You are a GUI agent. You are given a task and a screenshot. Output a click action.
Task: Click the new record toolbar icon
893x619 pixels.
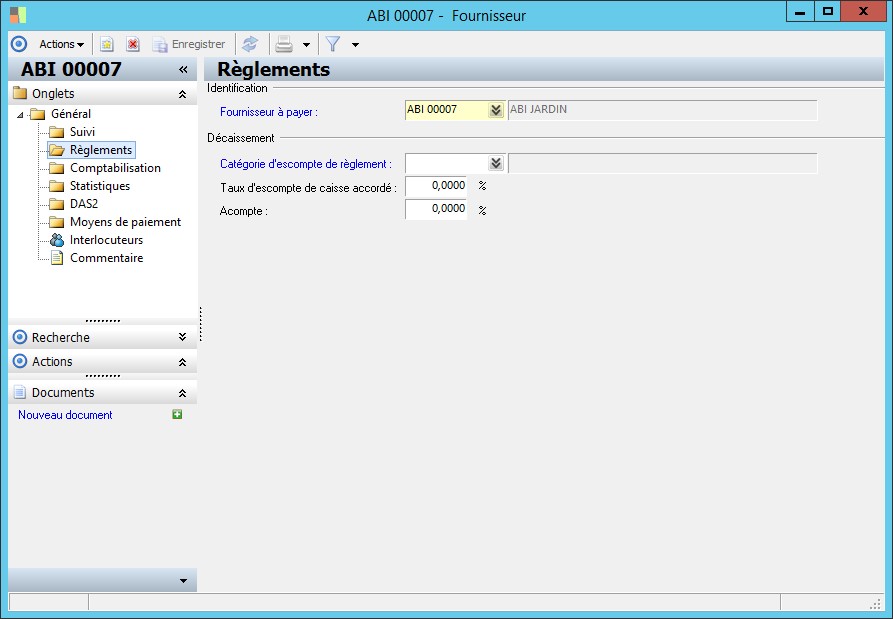(107, 44)
